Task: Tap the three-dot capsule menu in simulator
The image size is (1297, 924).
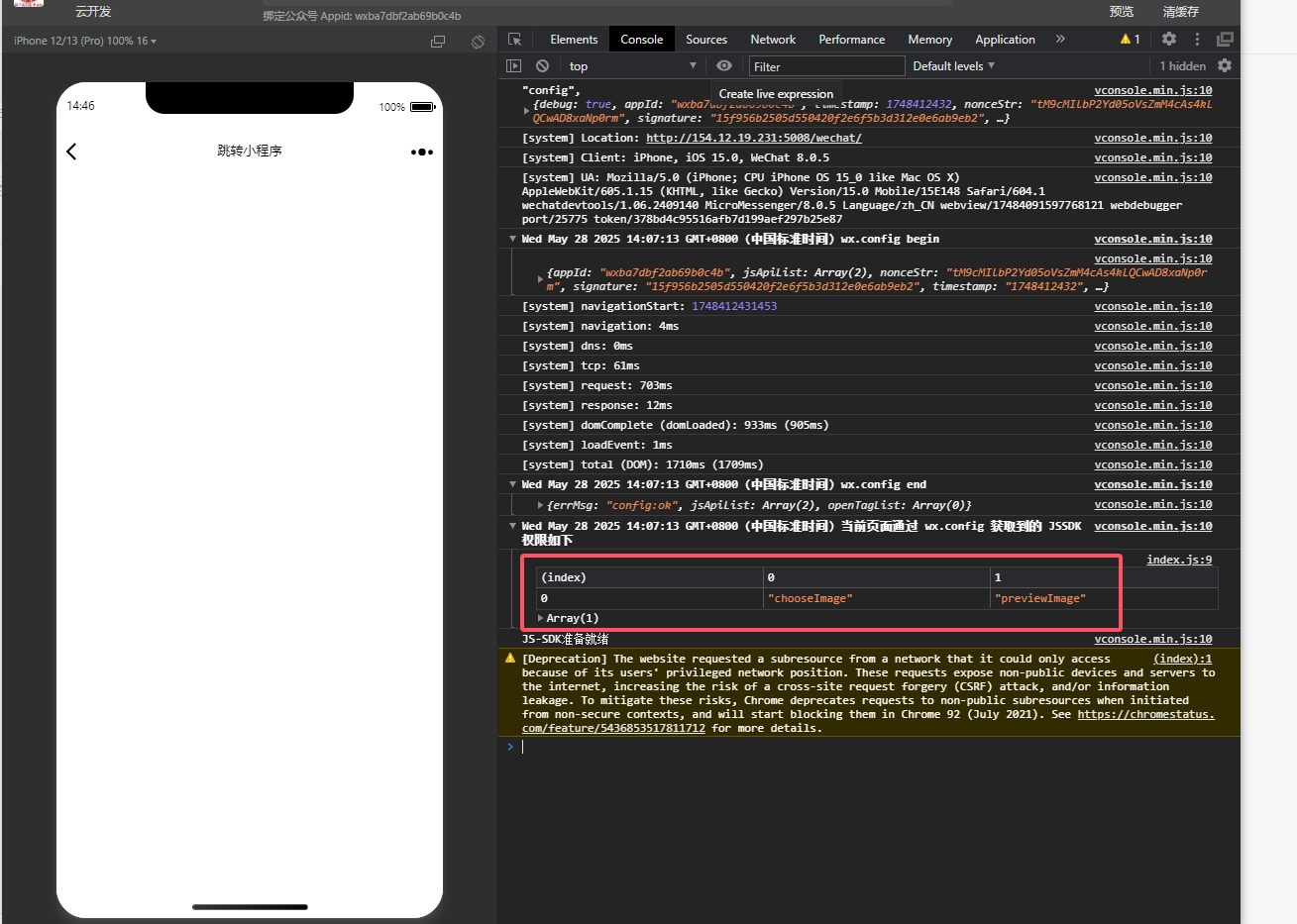Action: (422, 152)
